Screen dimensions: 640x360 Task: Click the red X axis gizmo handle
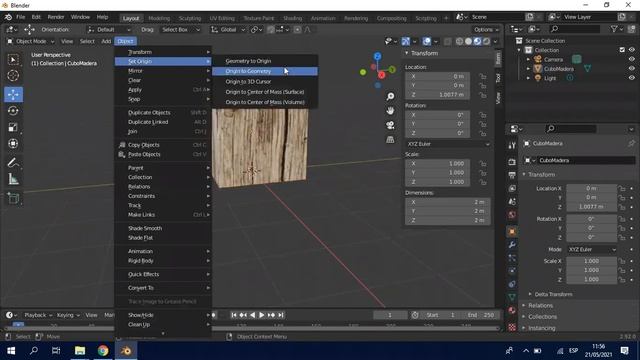point(381,75)
